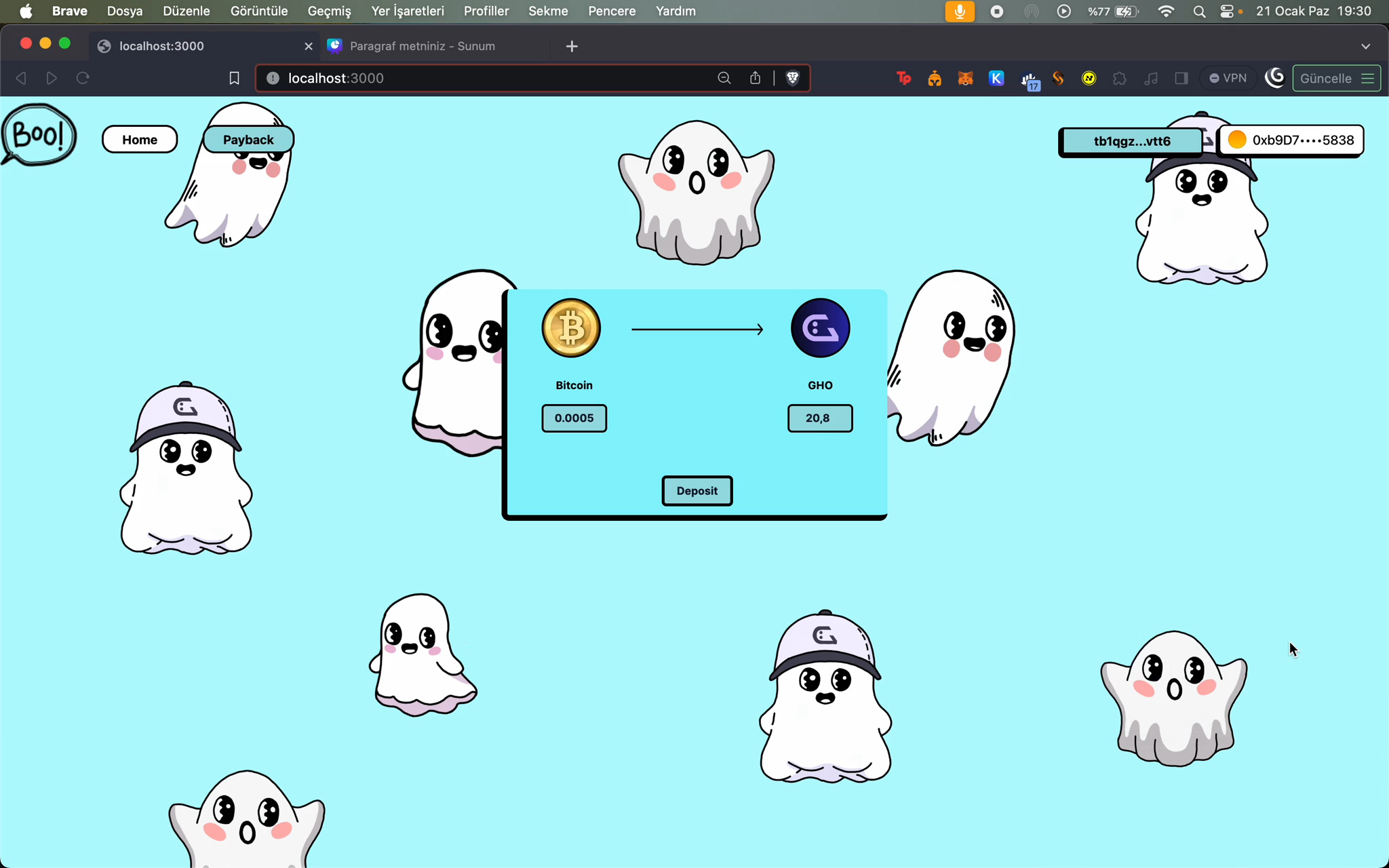1389x868 pixels.
Task: Open the orange S-shaped extension icon
Action: pos(1058,78)
